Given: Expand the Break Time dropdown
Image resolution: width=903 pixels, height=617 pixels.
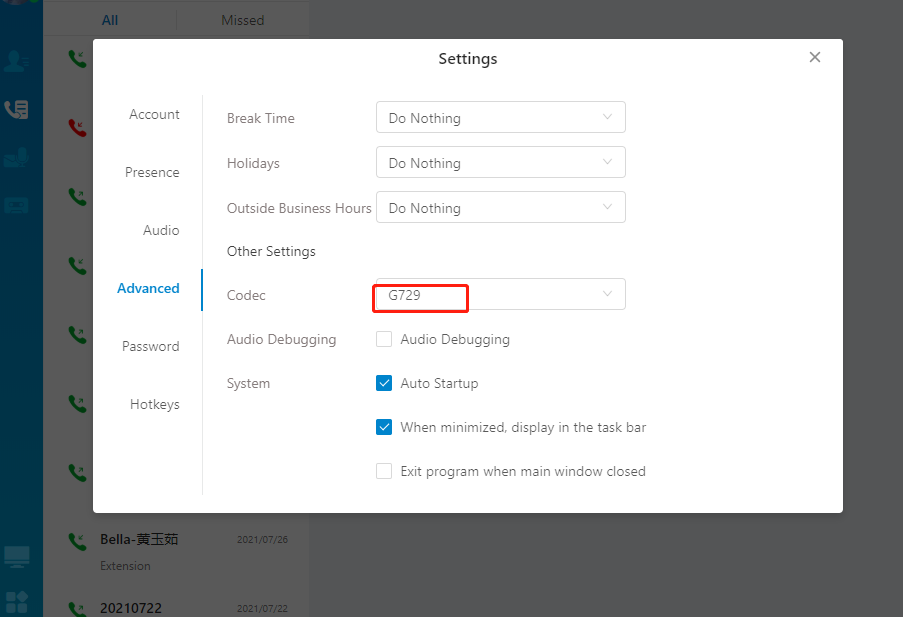Looking at the screenshot, I should [x=500, y=118].
